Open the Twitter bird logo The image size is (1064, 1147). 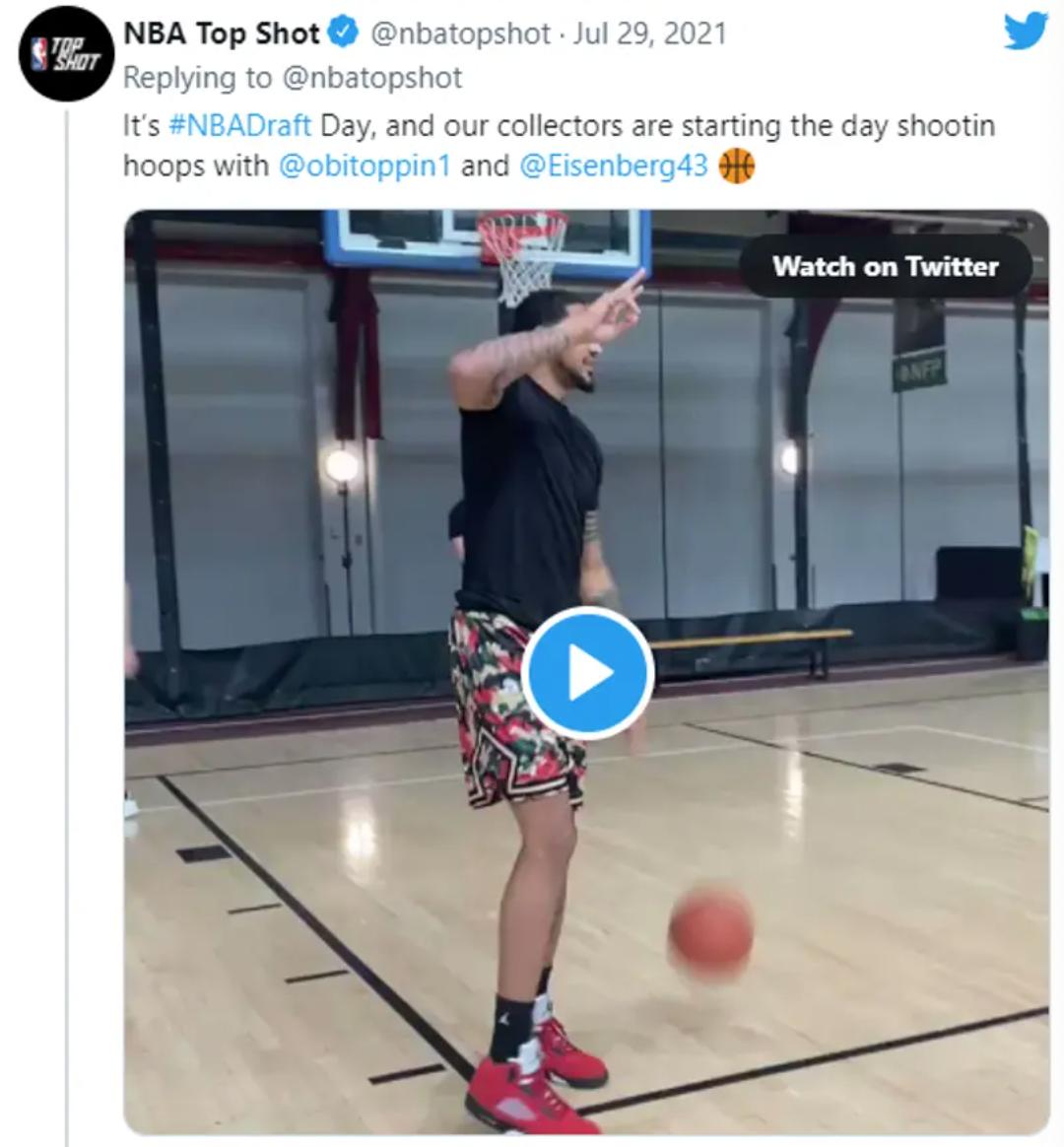tap(1025, 32)
